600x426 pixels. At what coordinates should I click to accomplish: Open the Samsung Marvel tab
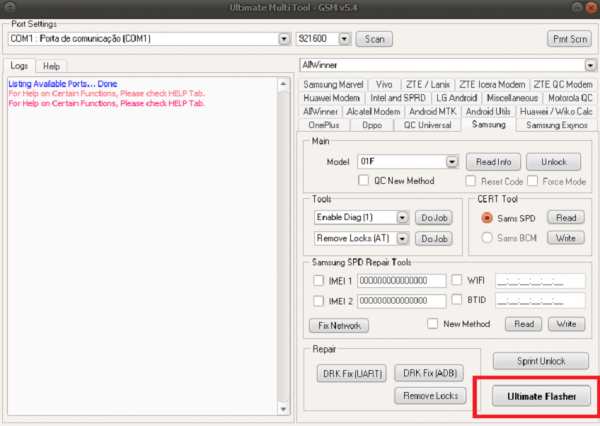[333, 85]
